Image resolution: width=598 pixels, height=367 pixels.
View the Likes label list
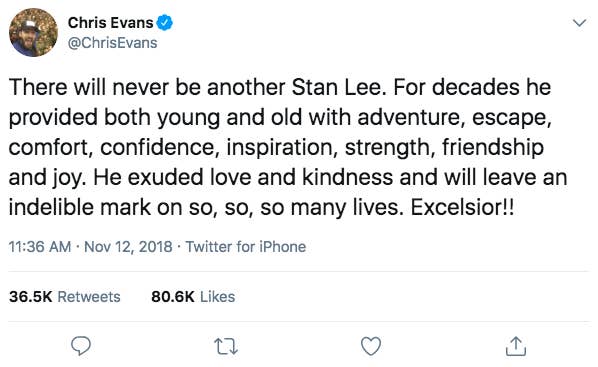(x=217, y=297)
